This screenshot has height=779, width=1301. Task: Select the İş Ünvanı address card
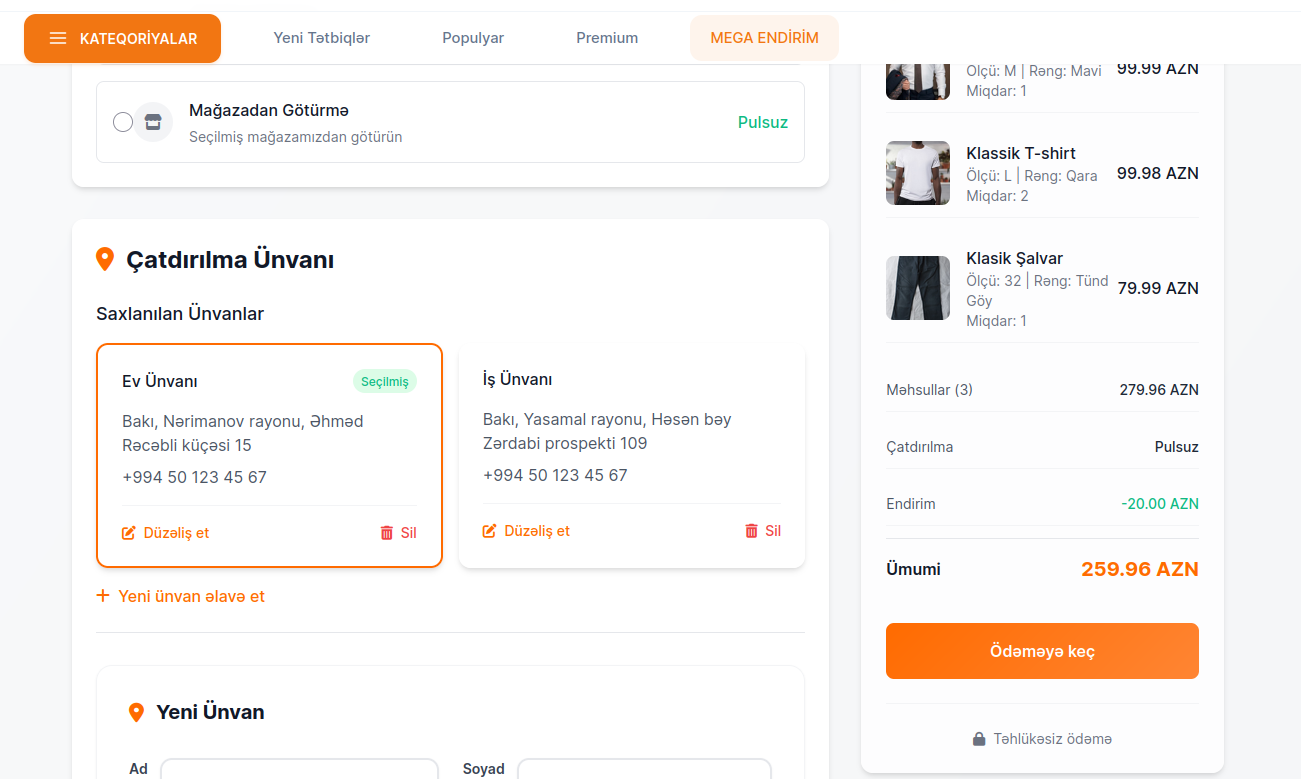(632, 455)
